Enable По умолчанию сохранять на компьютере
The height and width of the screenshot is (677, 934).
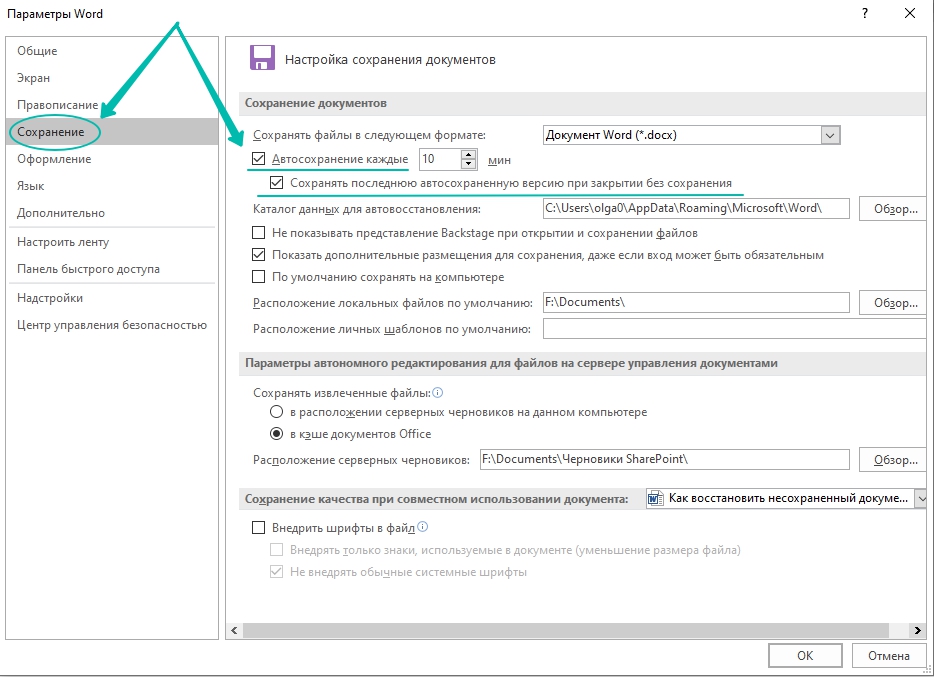pyautogui.click(x=259, y=277)
